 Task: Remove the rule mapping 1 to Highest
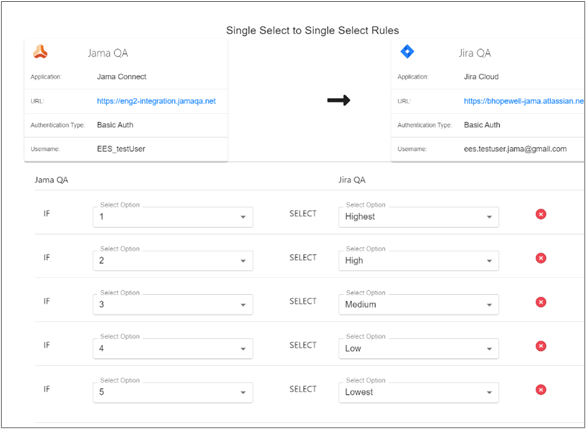[x=541, y=214]
